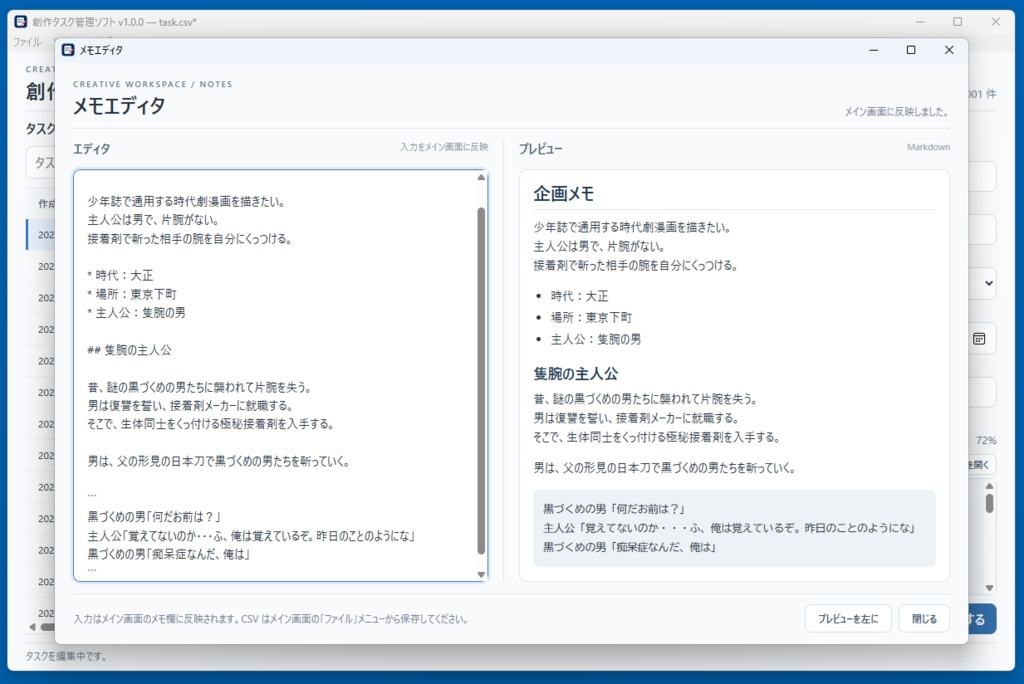Click the main window horizontal scroll left arrow
Screen dimensions: 1024x684
32,627
